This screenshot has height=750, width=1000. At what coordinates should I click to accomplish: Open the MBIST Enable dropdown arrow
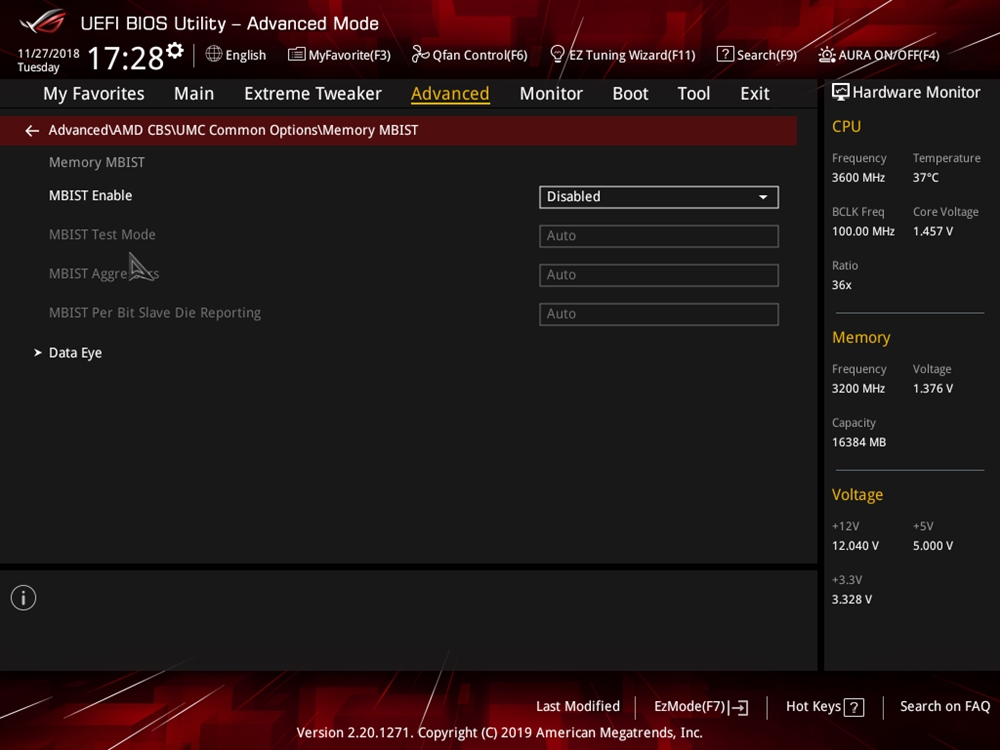click(x=763, y=197)
